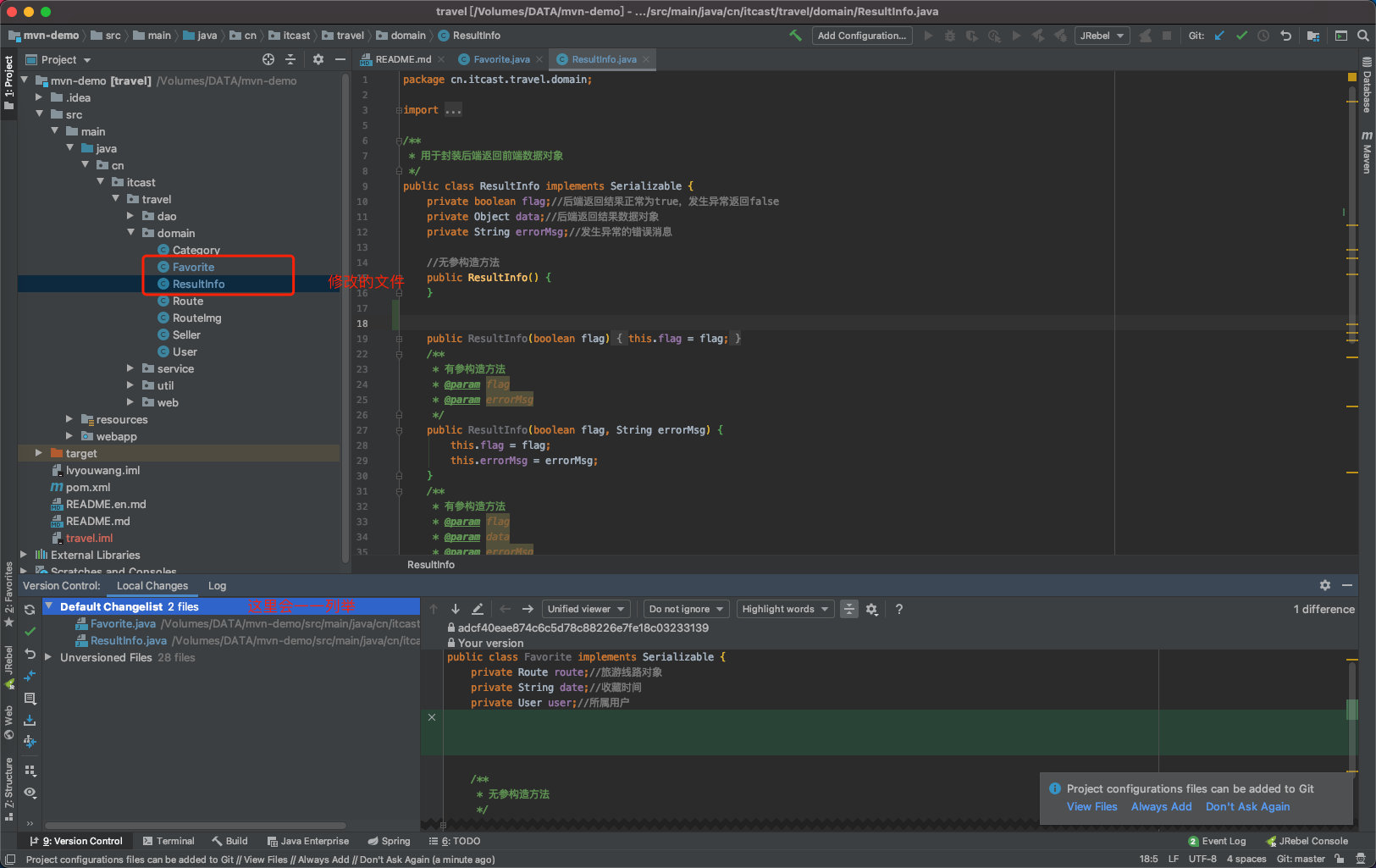The image size is (1376, 868).
Task: Toggle eye view options in Version Control sidebar
Action: click(30, 793)
